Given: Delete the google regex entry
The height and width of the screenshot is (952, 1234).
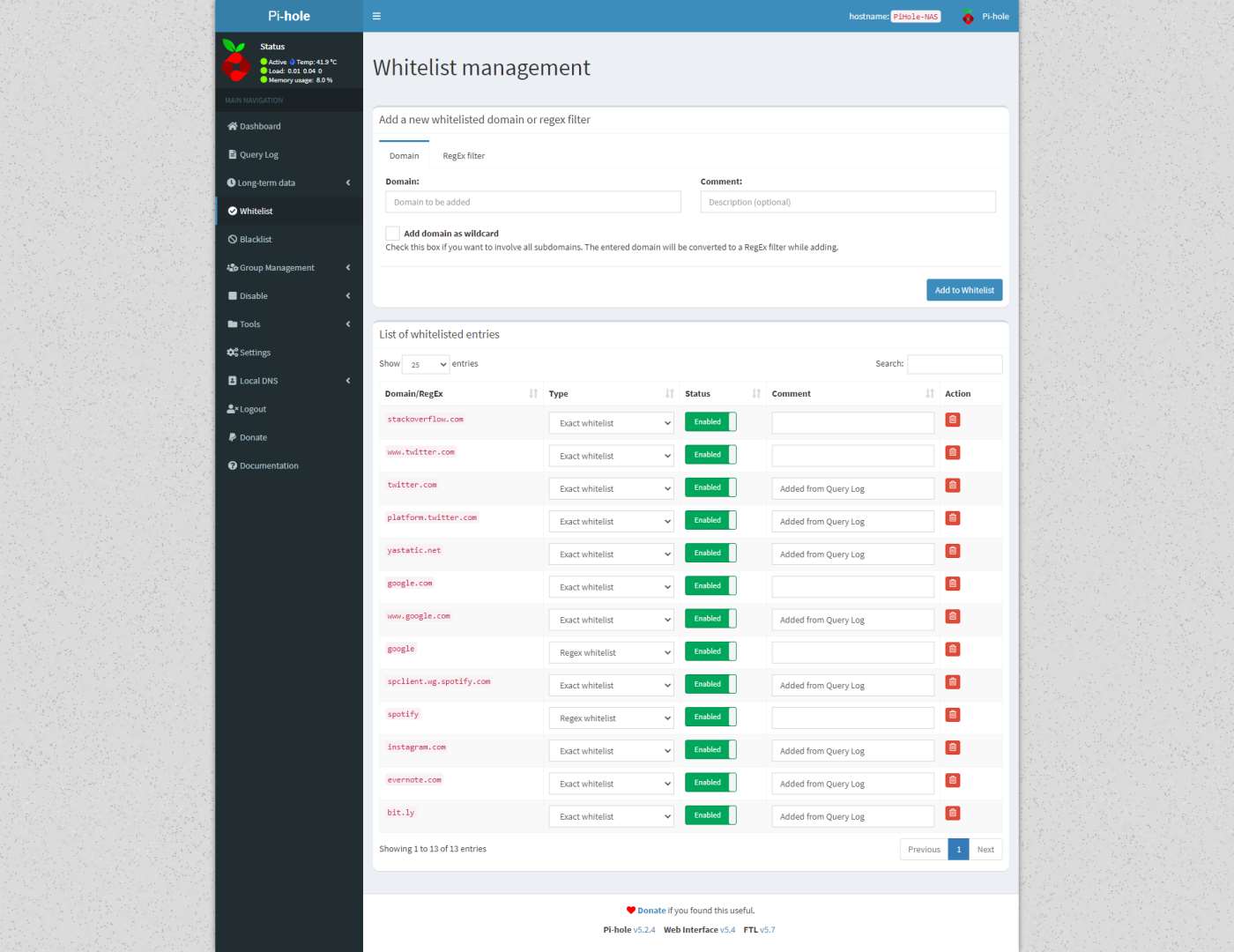Looking at the screenshot, I should click(x=952, y=649).
